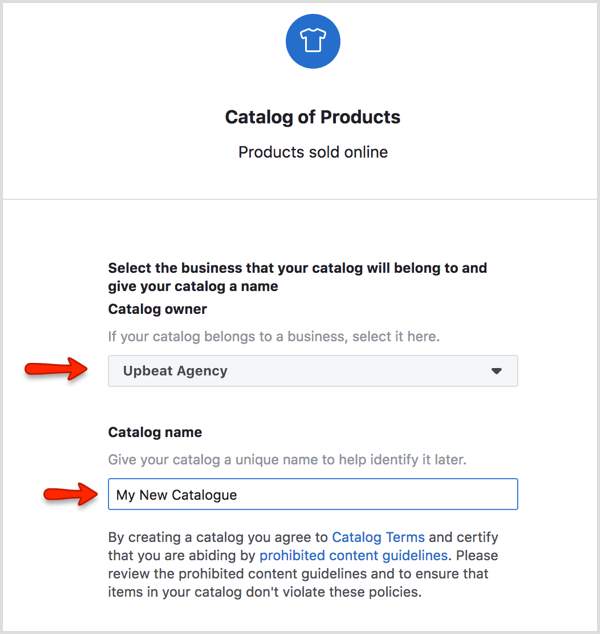
Task: Click the bold Catalog owner label
Action: (157, 309)
